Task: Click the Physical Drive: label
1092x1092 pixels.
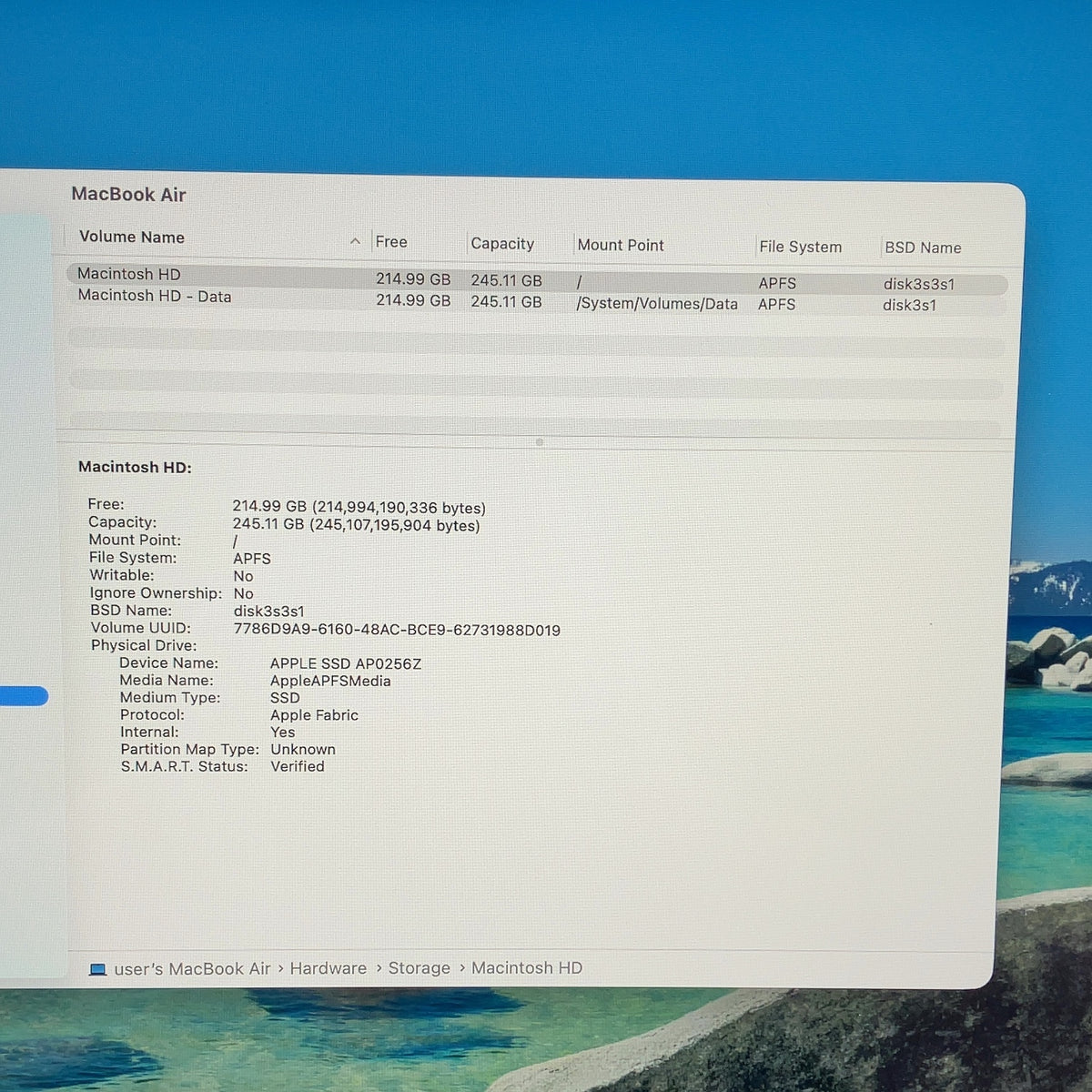Action: (x=144, y=645)
